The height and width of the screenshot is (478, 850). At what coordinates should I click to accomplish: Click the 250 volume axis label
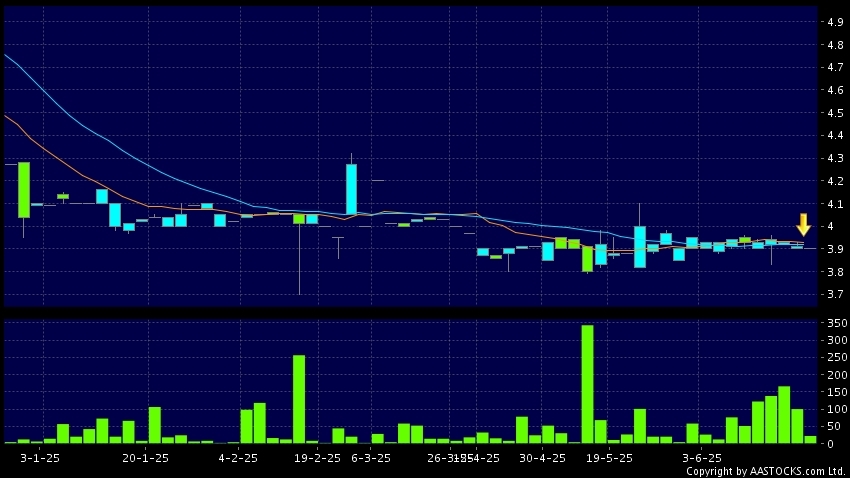click(x=837, y=357)
